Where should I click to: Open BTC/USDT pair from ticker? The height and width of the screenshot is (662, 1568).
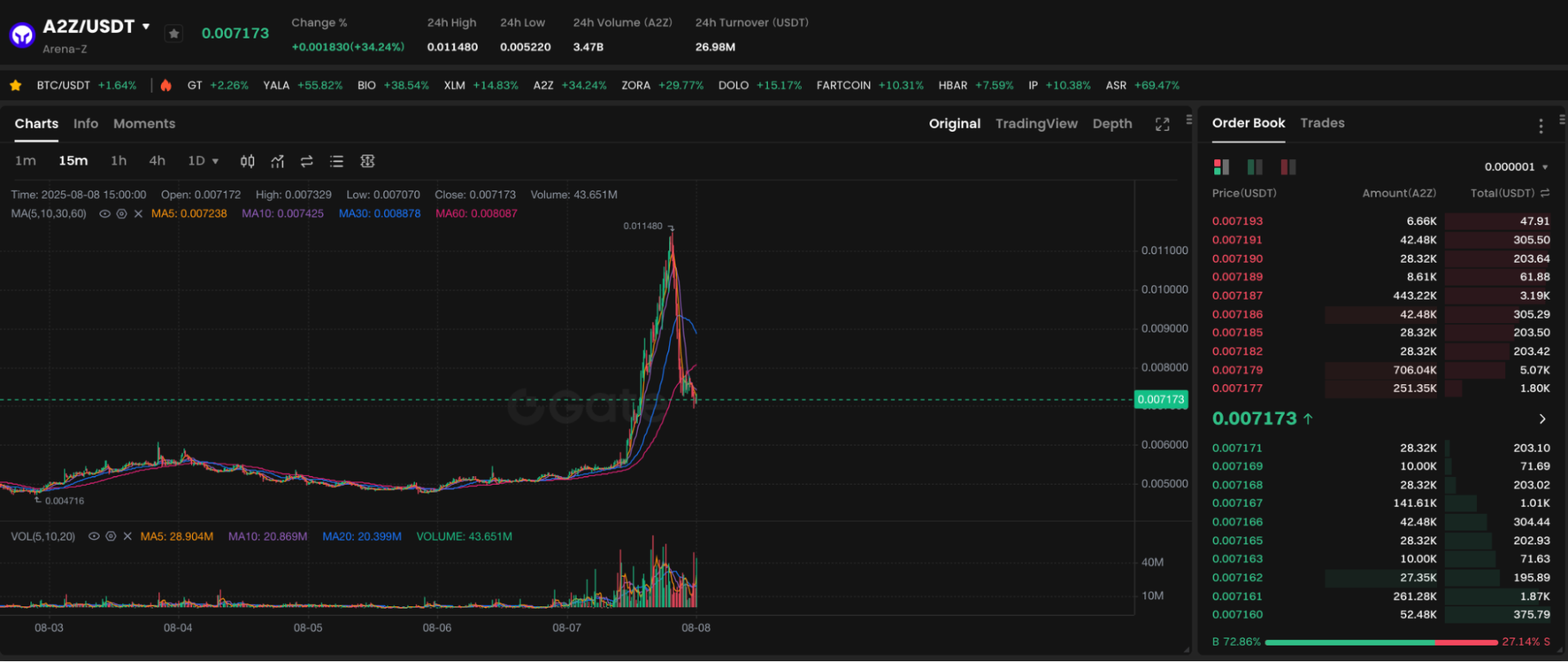pyautogui.click(x=86, y=85)
